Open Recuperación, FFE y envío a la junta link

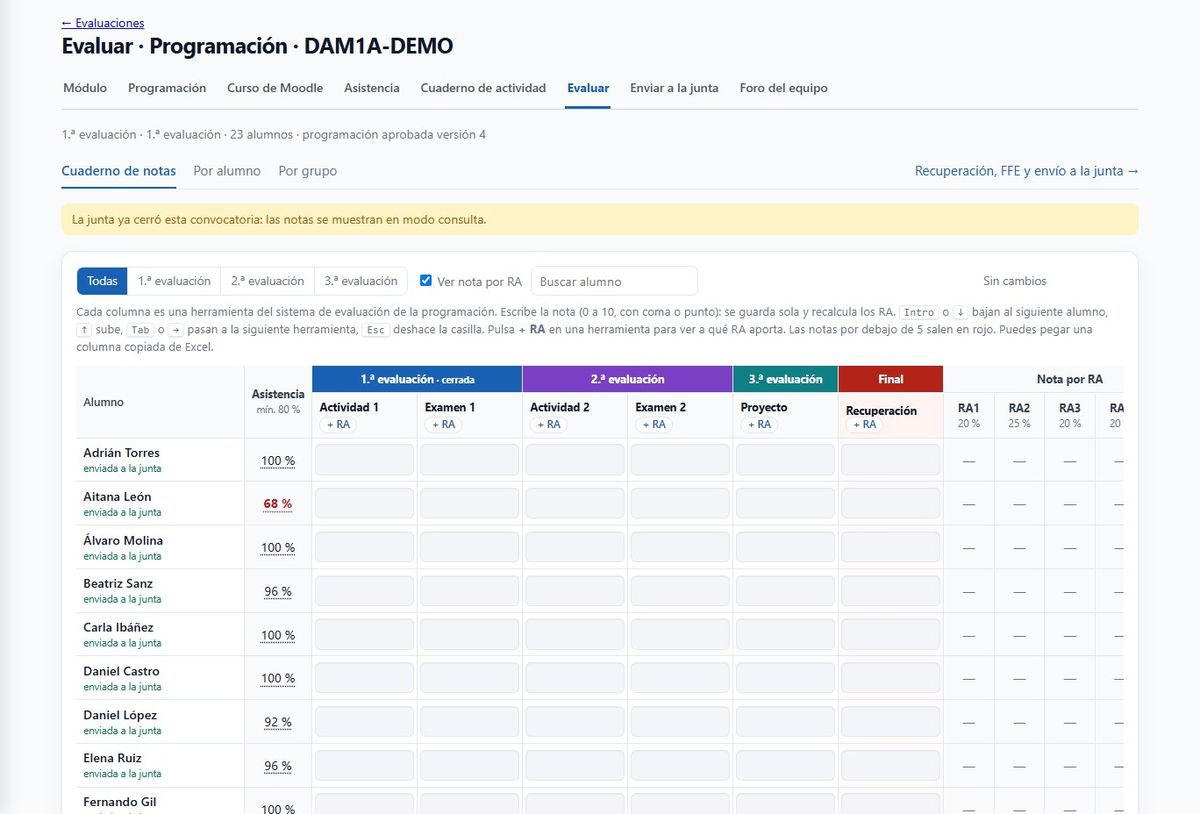(x=1027, y=171)
